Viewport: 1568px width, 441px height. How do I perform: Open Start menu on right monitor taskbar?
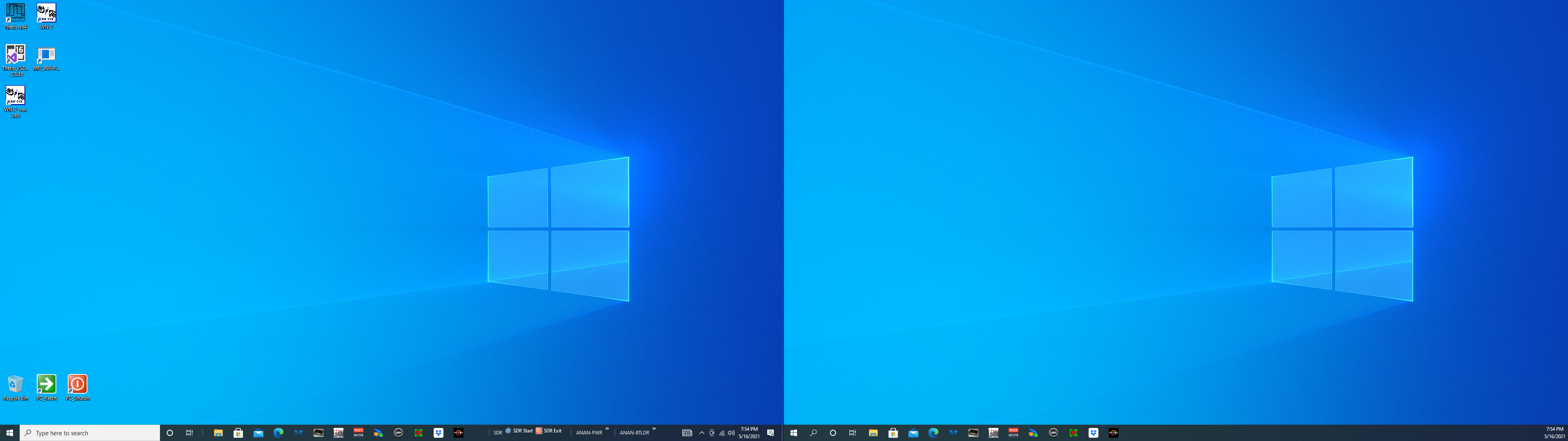point(794,432)
